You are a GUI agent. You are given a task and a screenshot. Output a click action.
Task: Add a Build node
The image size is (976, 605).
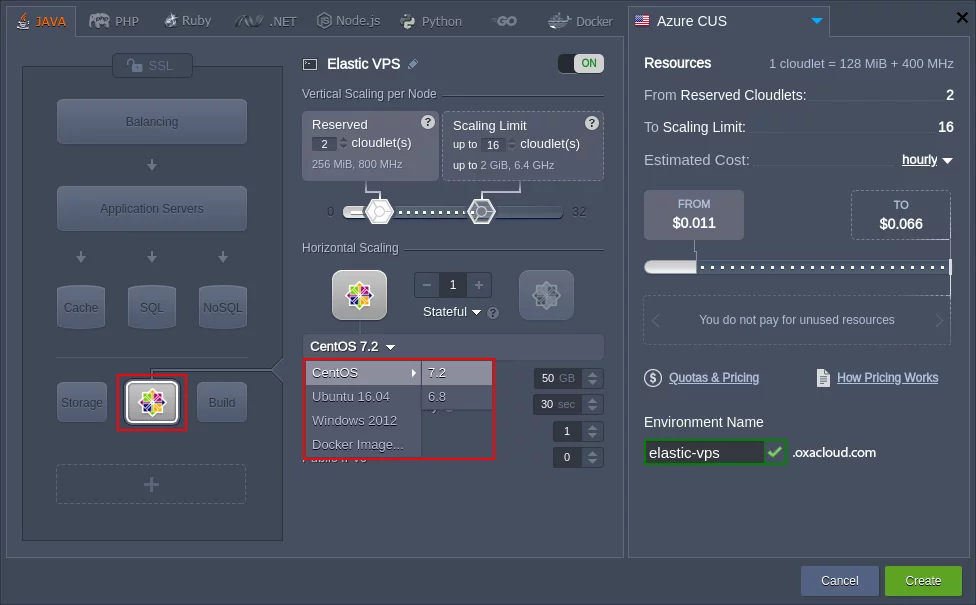tap(222, 402)
